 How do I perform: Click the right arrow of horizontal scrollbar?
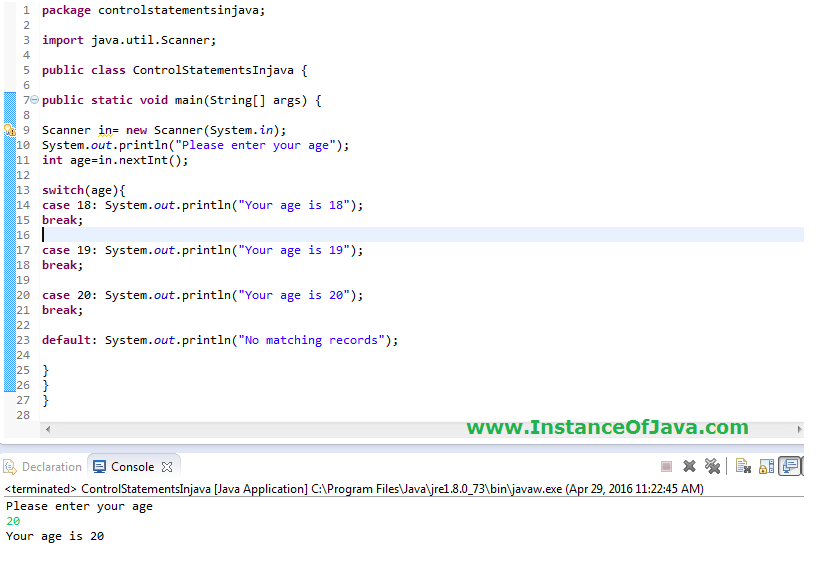[799, 429]
